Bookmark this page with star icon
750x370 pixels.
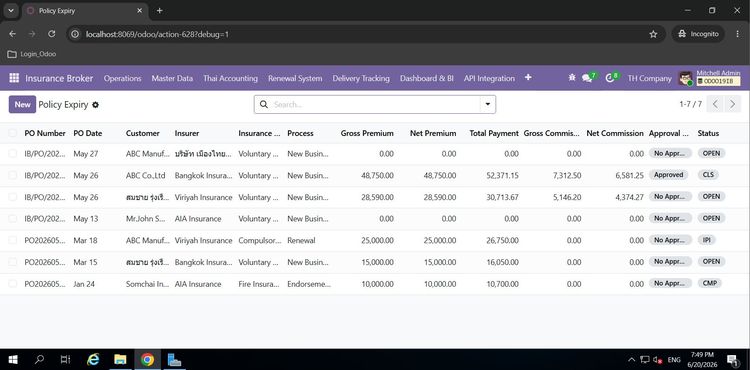tap(653, 34)
